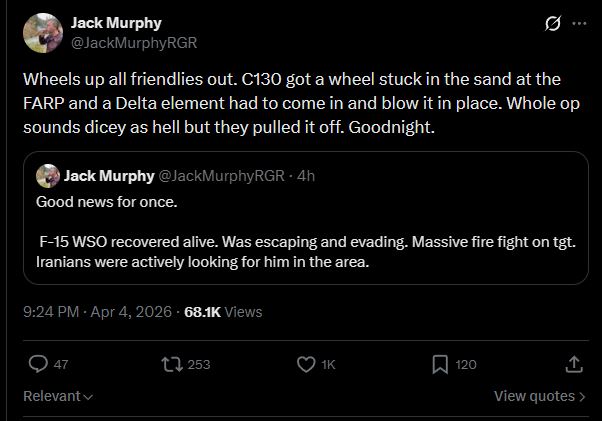The height and width of the screenshot is (421, 602).
Task: Share the post via share icon
Action: point(574,364)
